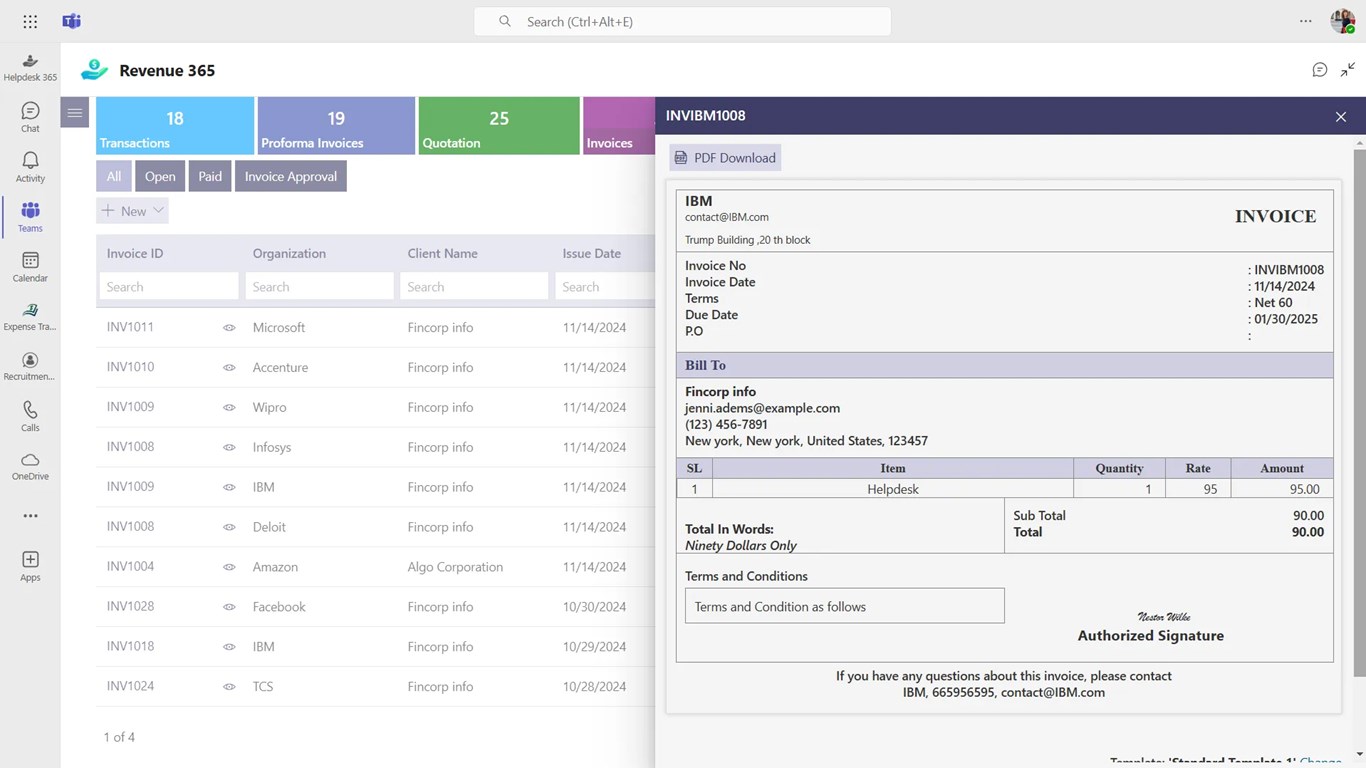Open the Activity feed

coord(30,167)
